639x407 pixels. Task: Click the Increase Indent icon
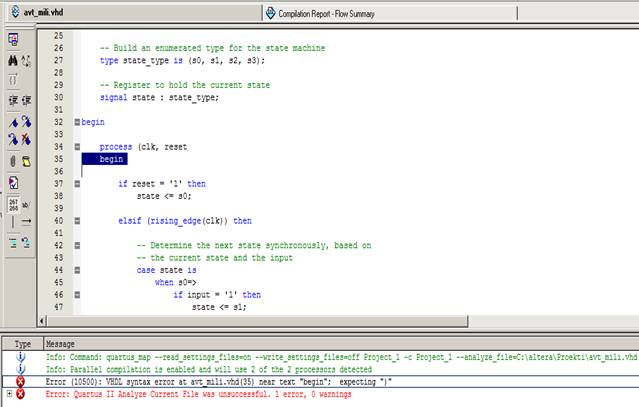tap(13, 100)
